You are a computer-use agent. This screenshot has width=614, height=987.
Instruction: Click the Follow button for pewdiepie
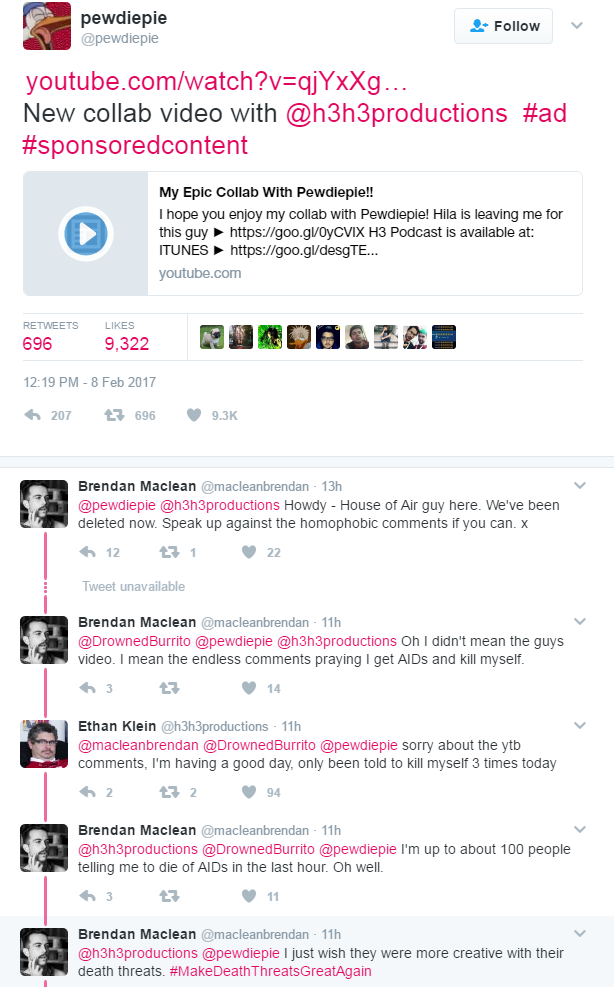503,26
